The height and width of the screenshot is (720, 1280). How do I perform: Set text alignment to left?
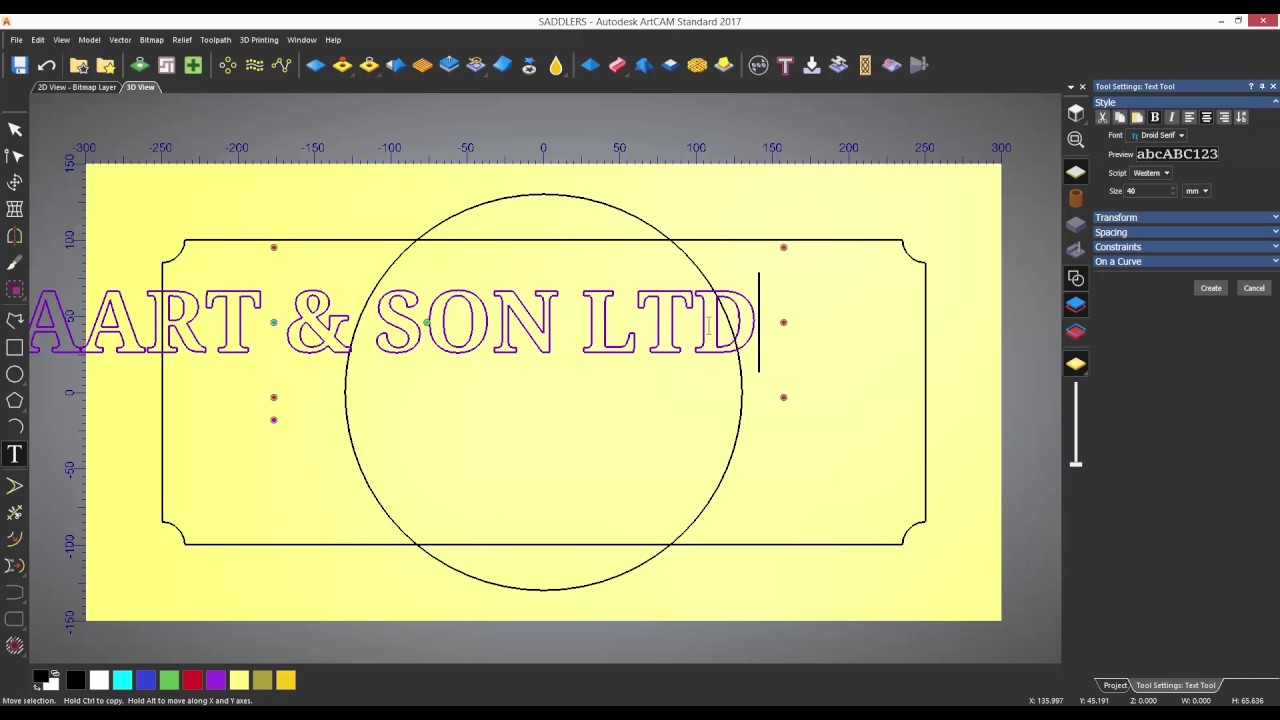click(1189, 118)
